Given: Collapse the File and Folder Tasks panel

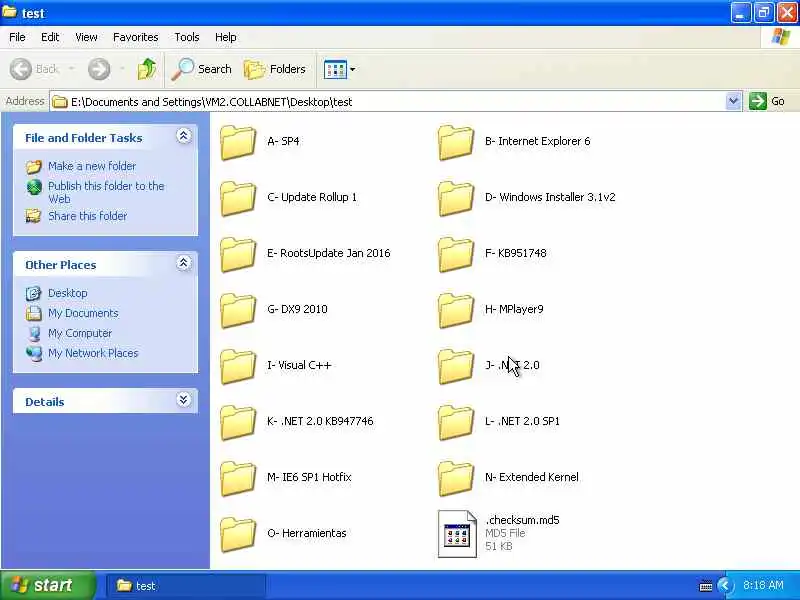Looking at the screenshot, I should tap(184, 136).
